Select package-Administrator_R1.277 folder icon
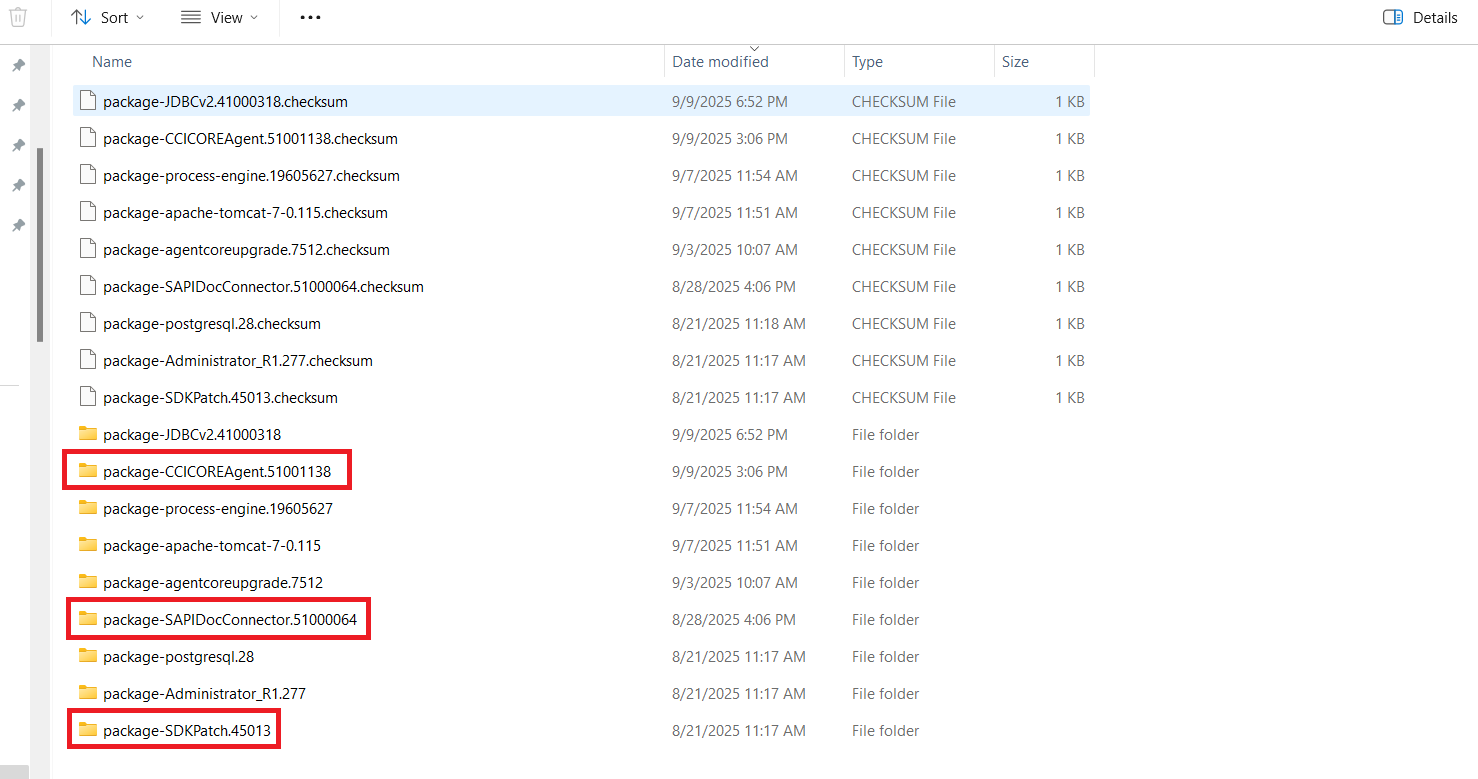This screenshot has height=779, width=1478. point(88,693)
